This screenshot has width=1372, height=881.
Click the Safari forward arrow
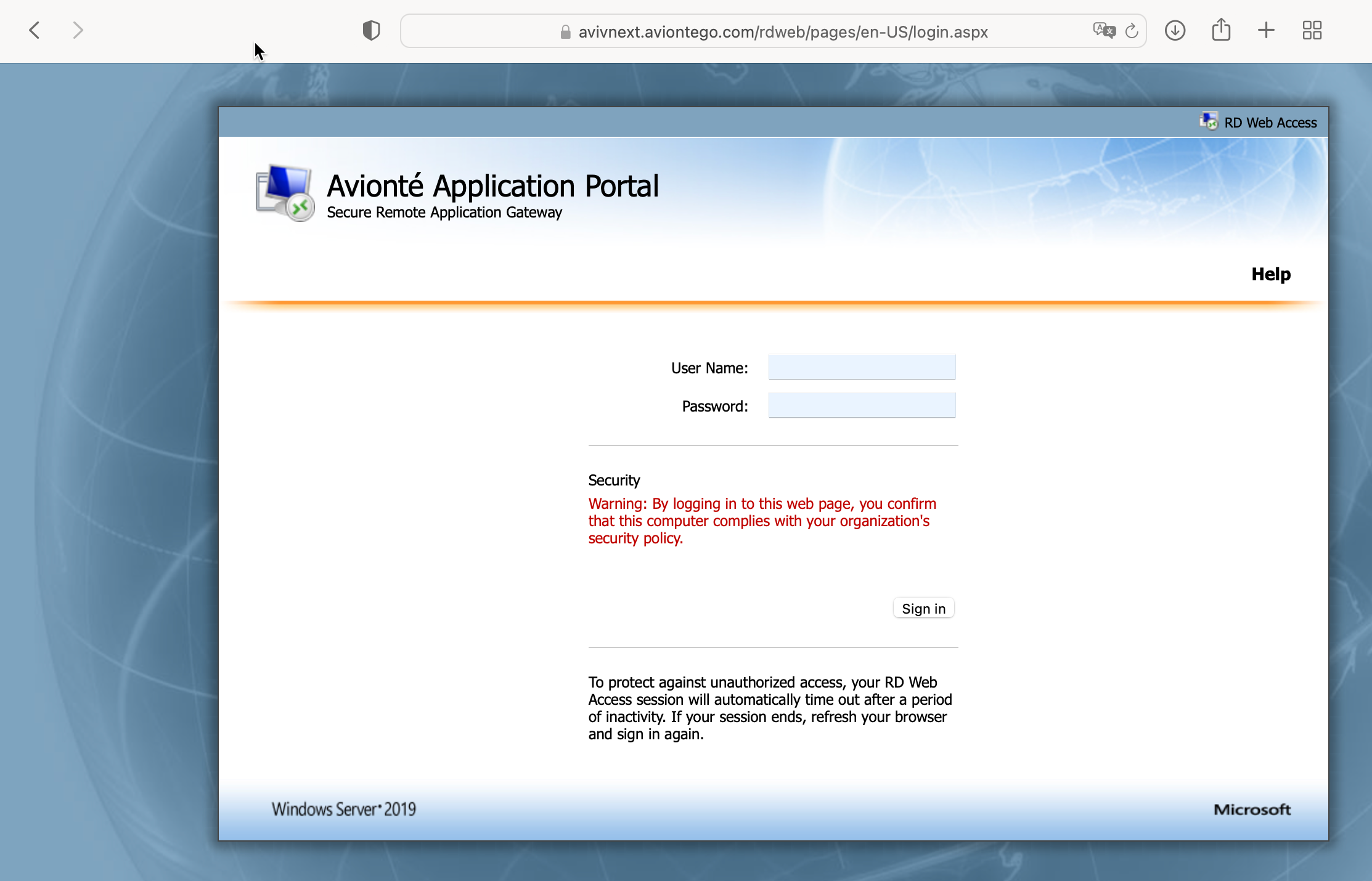[x=78, y=30]
